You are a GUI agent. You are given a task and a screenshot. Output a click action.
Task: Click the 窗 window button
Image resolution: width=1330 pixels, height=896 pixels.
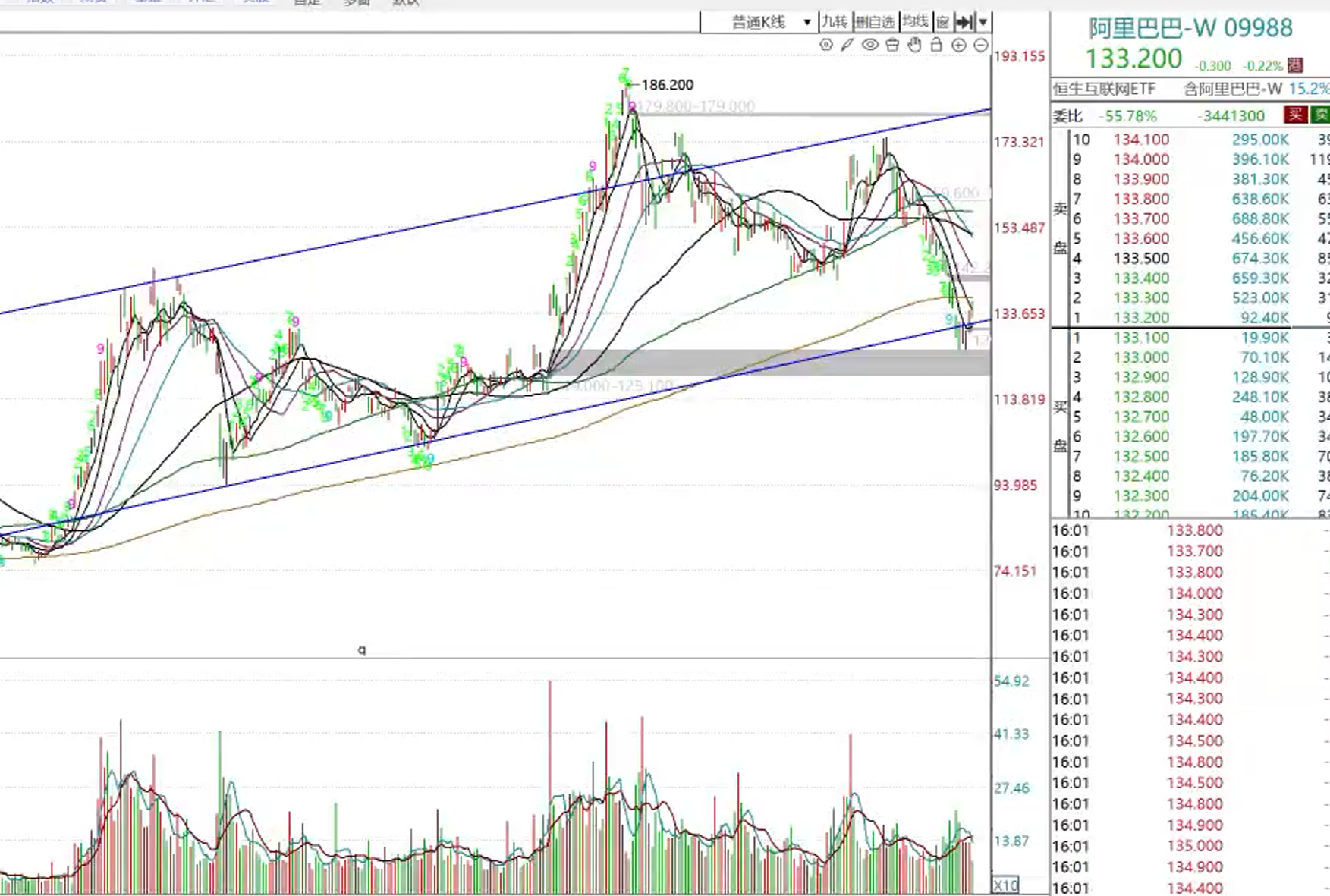click(x=942, y=22)
